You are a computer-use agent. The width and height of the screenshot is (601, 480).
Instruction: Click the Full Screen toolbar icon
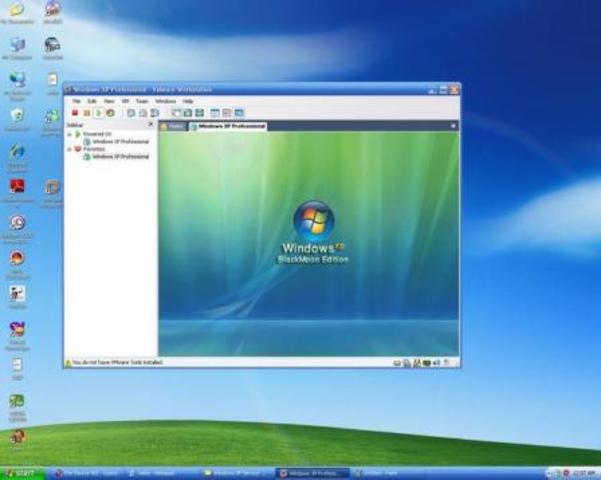pyautogui.click(x=199, y=113)
